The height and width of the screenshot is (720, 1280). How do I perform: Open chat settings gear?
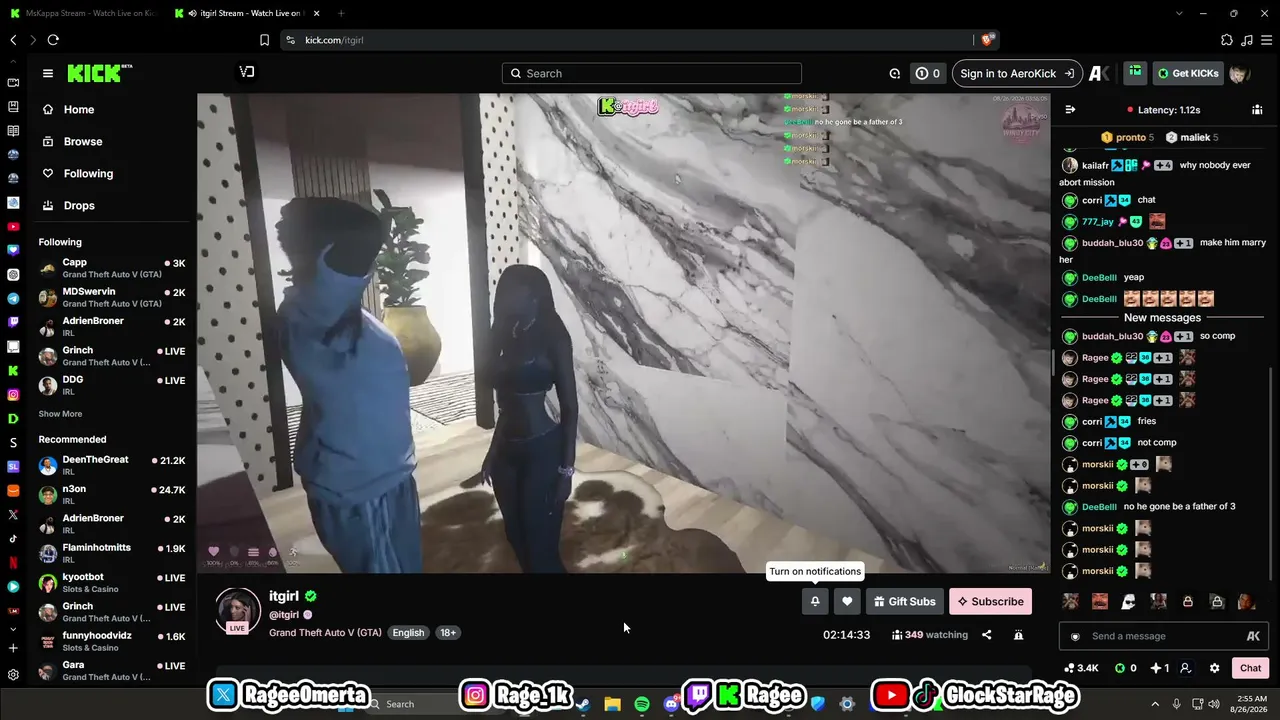tap(1214, 668)
